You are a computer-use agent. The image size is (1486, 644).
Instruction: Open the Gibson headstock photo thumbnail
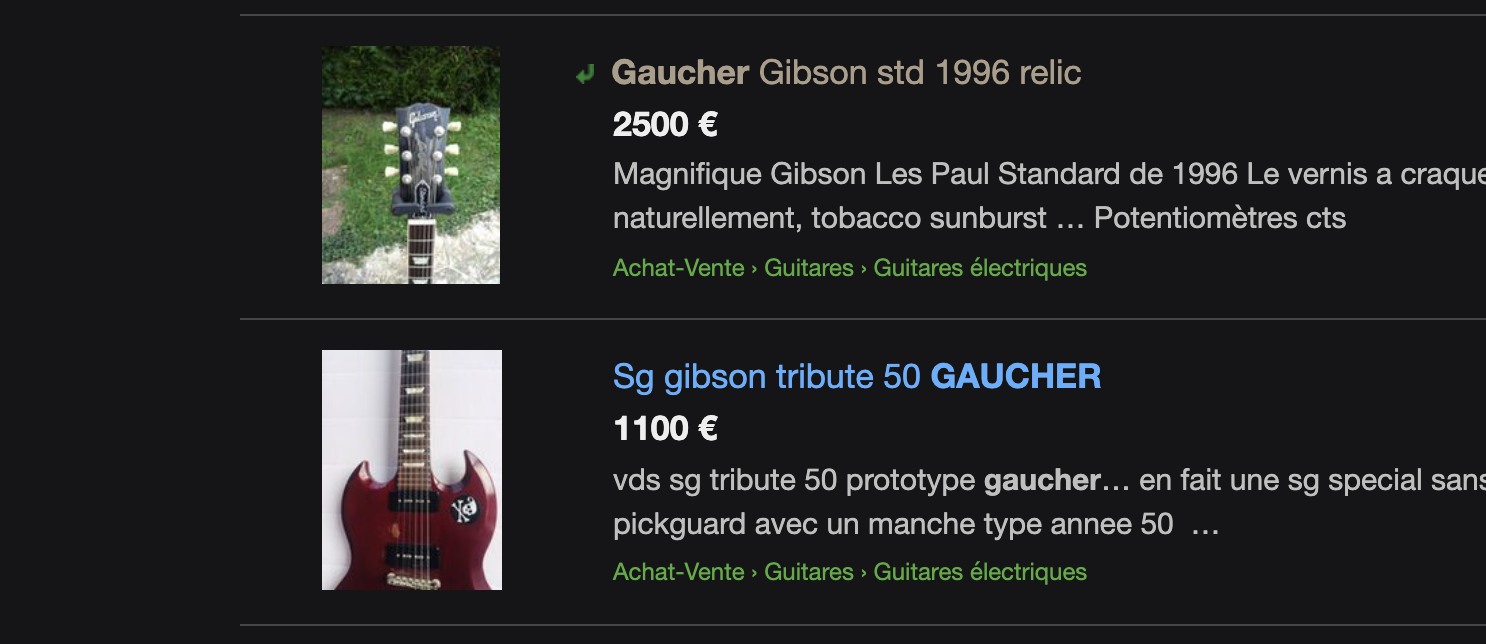pos(411,165)
